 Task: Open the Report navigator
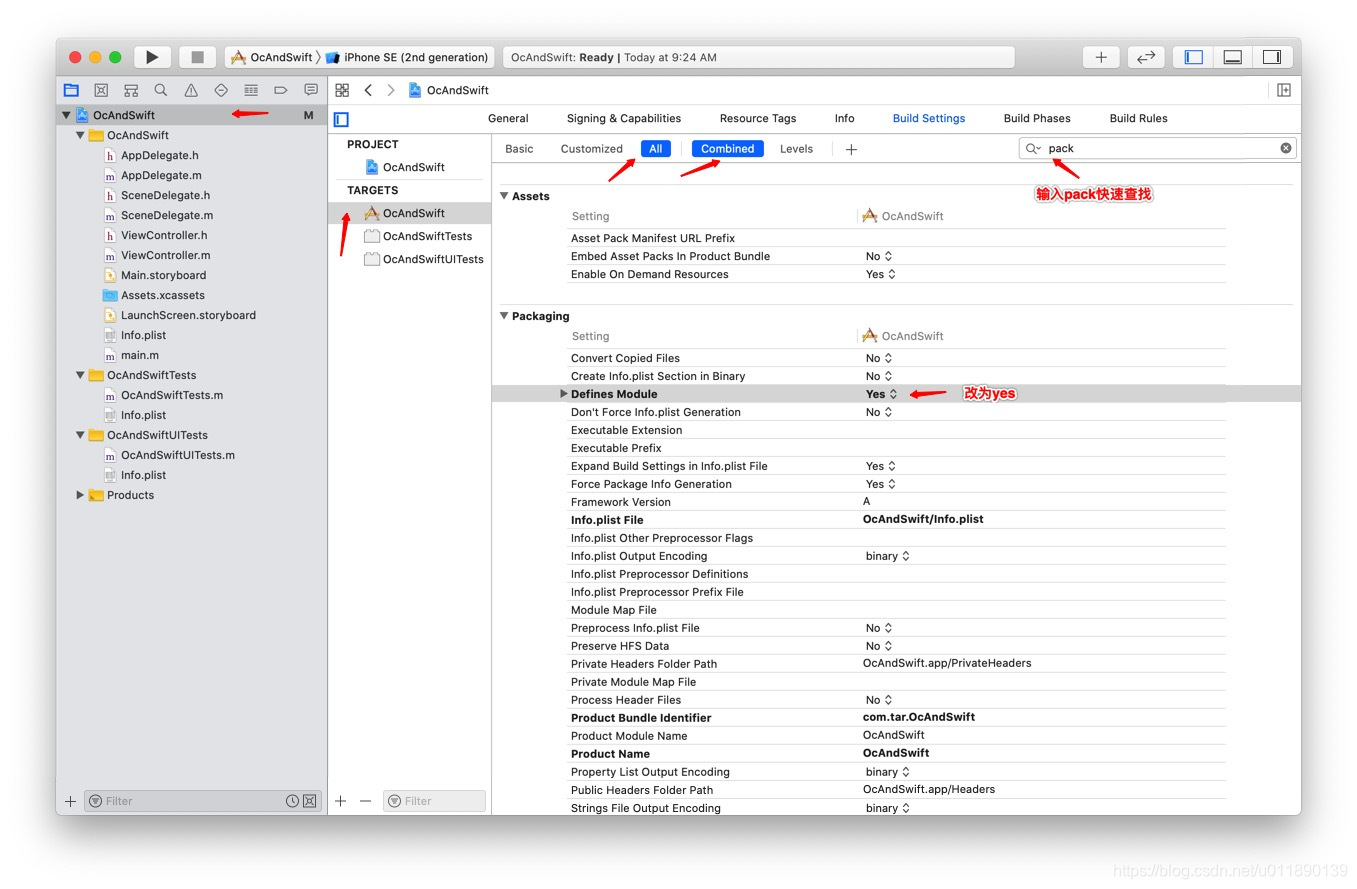click(311, 90)
